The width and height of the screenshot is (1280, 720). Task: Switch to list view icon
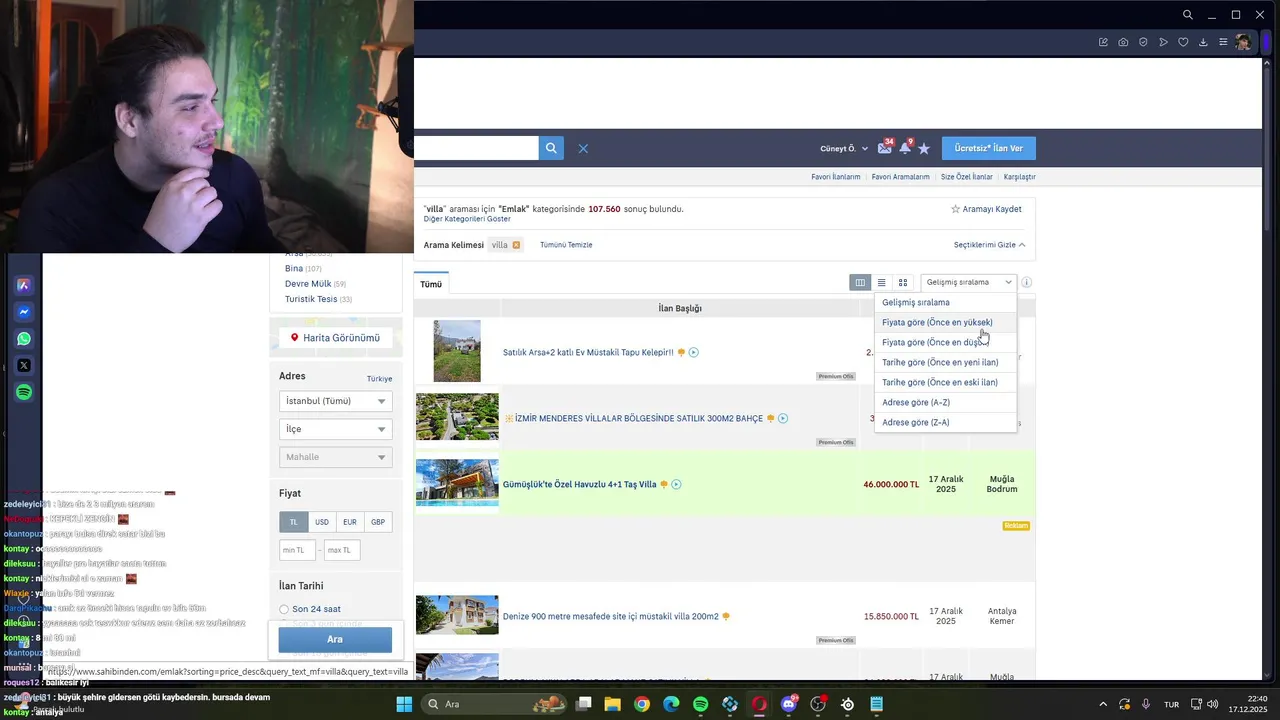pyautogui.click(x=881, y=283)
